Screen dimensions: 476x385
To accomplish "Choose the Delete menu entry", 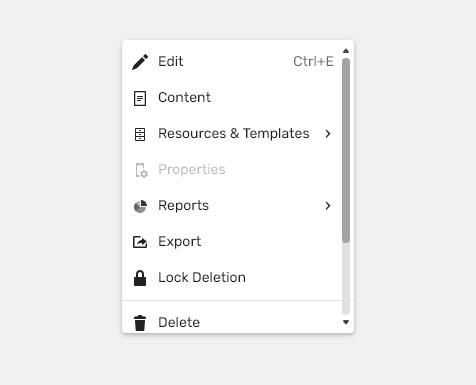I will click(x=232, y=319).
